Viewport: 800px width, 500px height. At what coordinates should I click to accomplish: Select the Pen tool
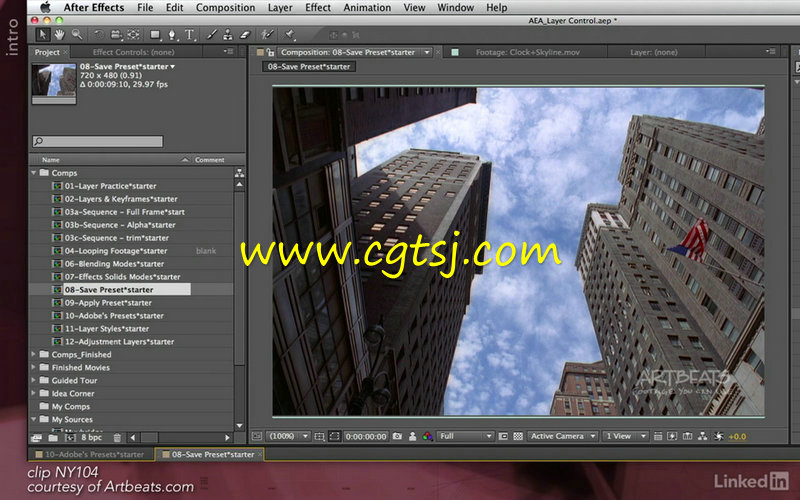(x=172, y=35)
